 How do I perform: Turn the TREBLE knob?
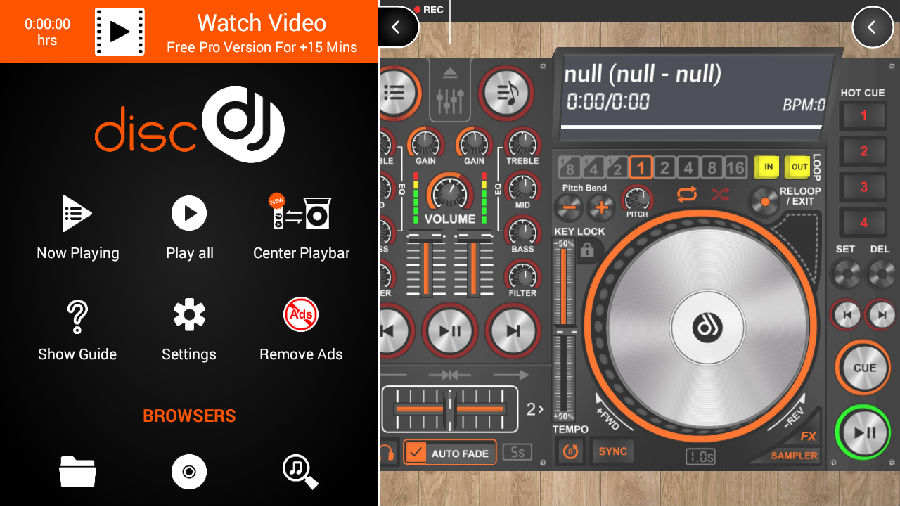click(522, 143)
